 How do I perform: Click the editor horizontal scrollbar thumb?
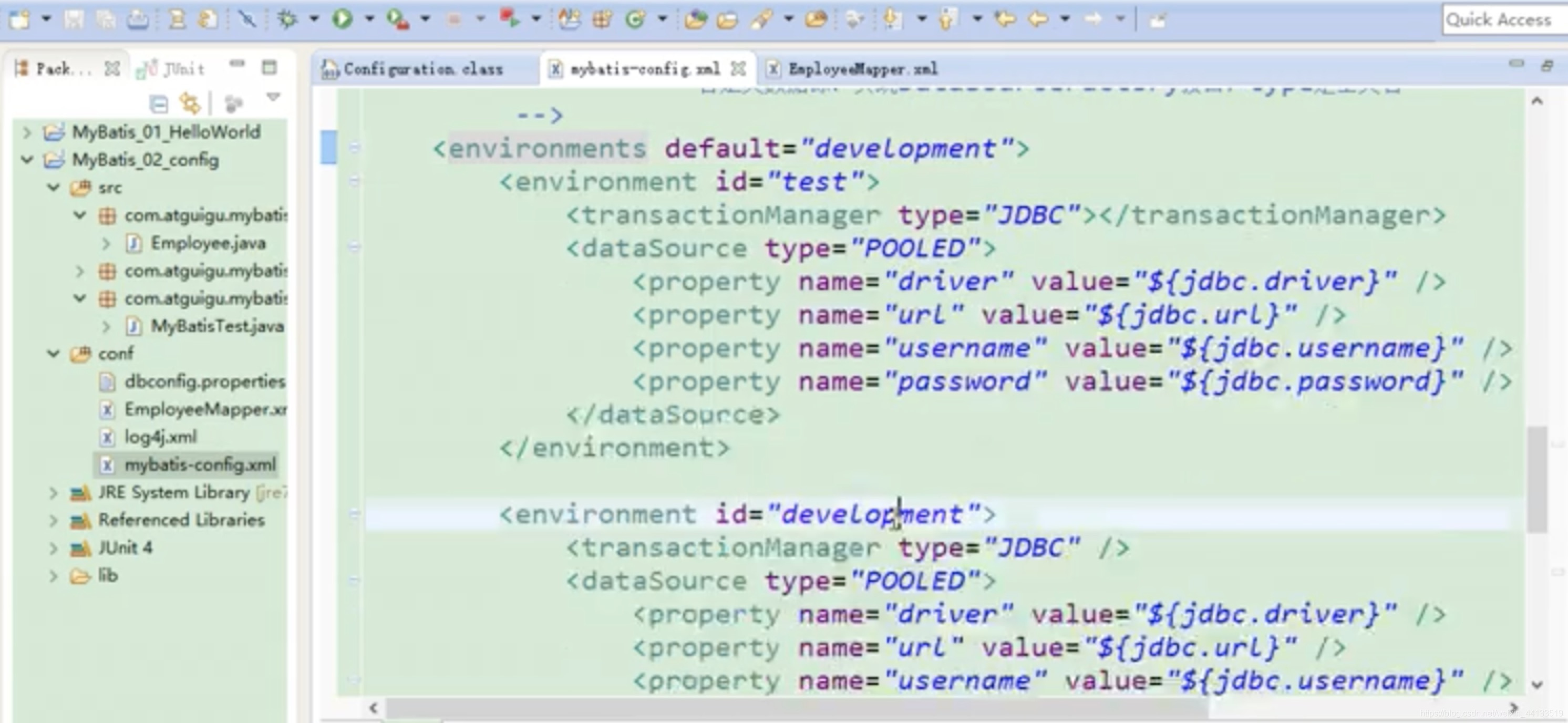point(797,708)
